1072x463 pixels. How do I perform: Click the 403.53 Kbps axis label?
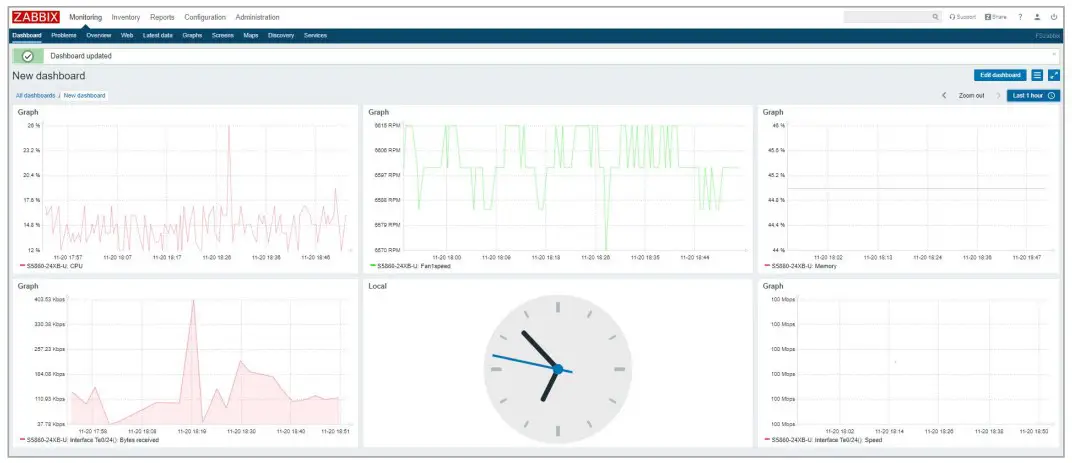[49, 300]
